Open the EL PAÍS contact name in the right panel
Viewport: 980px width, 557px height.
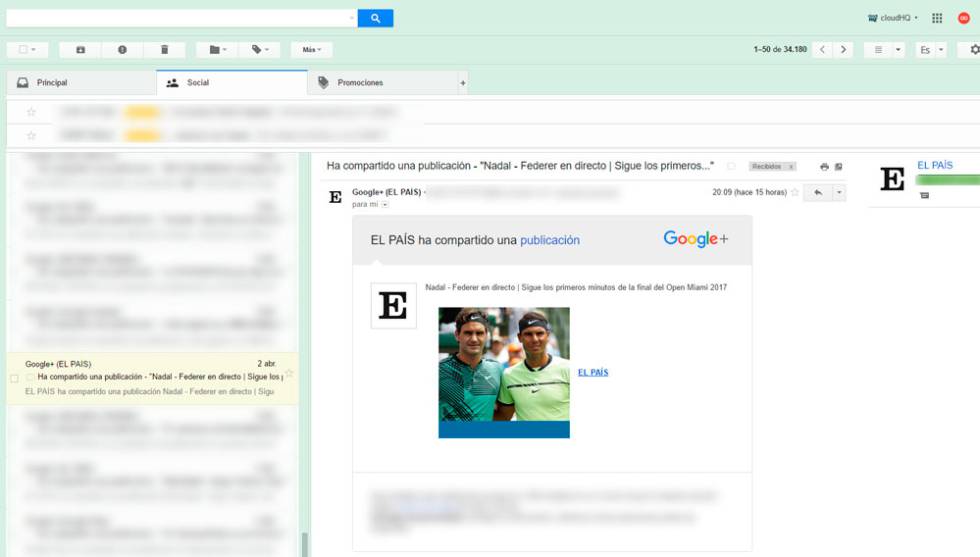(x=935, y=165)
